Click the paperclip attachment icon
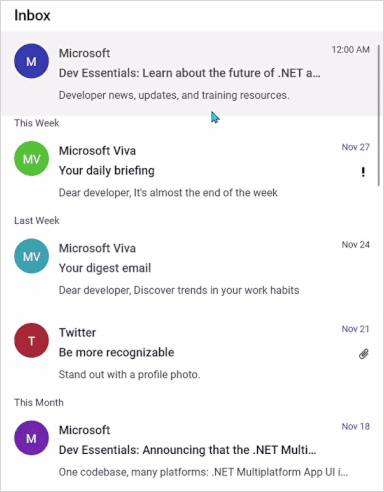Screen dimensions: 384x492 point(364,354)
